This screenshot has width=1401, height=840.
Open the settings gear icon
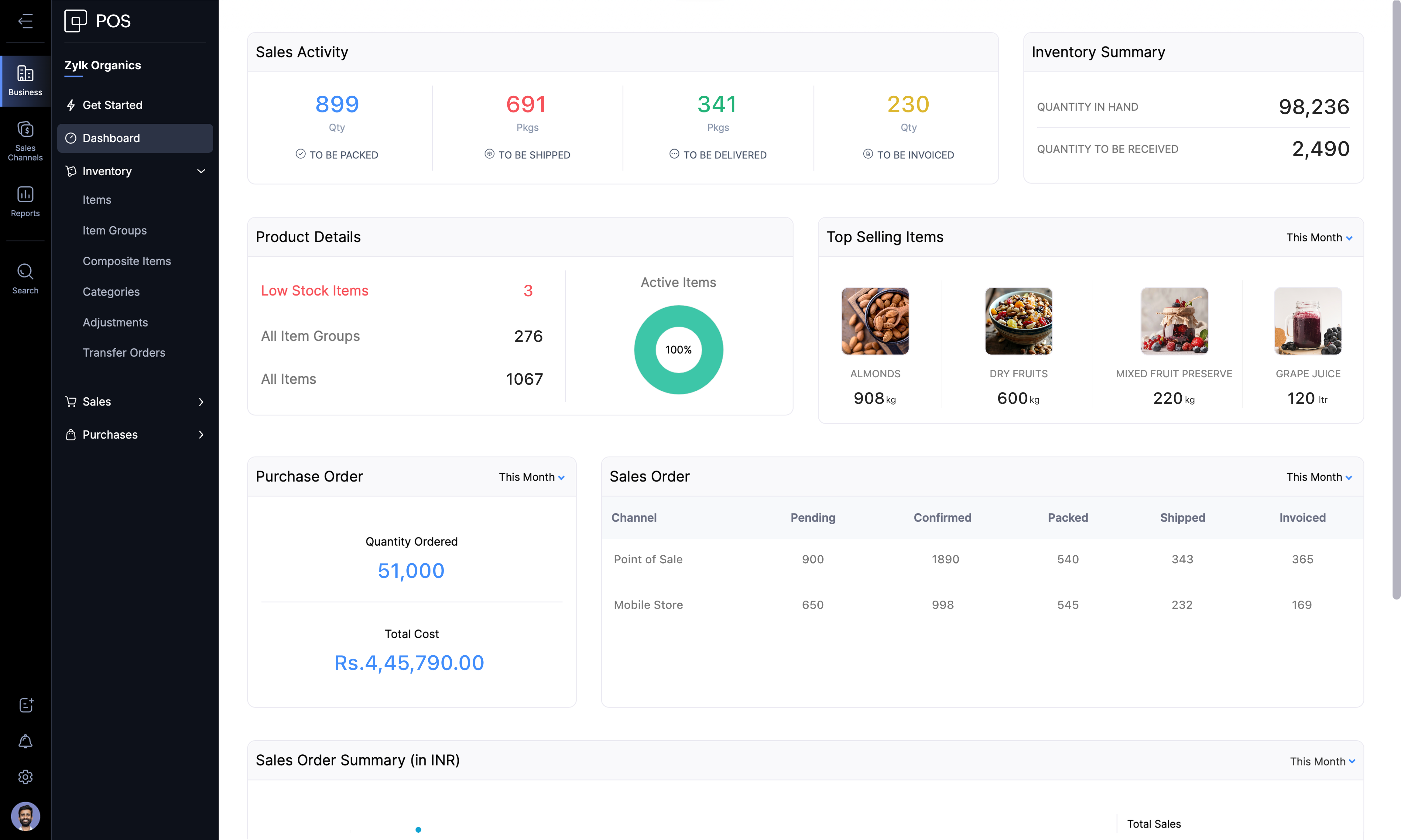tap(26, 777)
